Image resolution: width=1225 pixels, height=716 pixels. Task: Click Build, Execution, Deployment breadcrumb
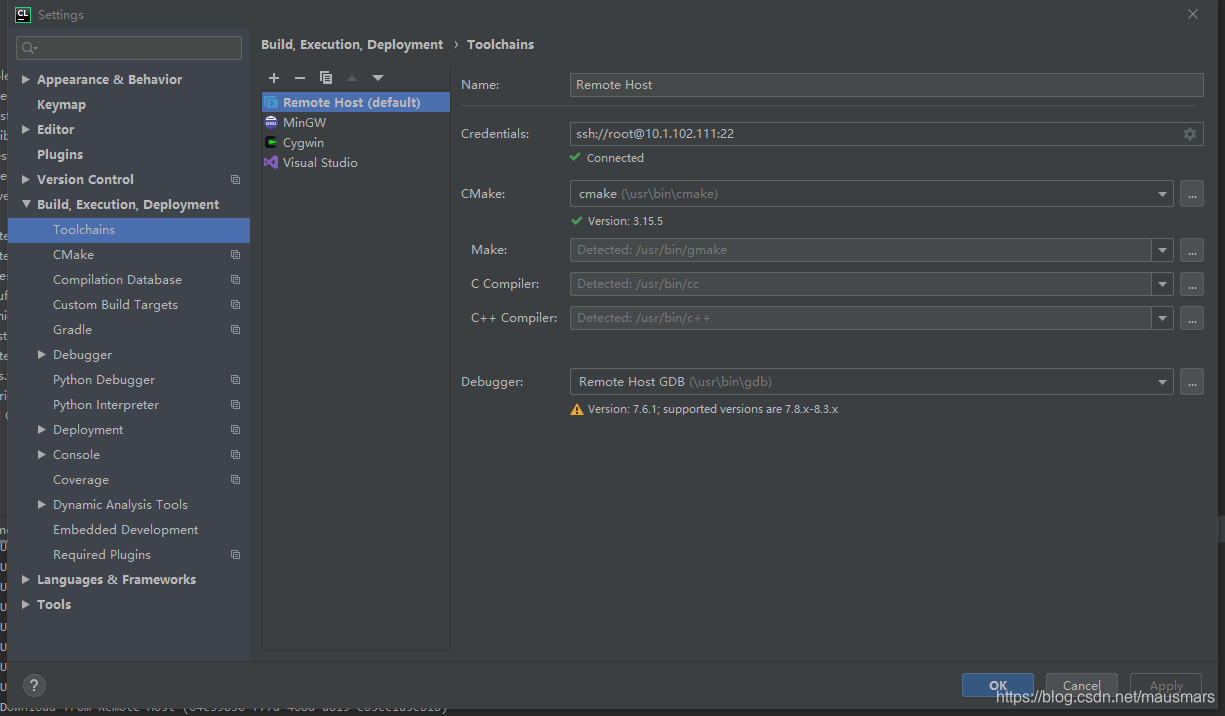[352, 44]
